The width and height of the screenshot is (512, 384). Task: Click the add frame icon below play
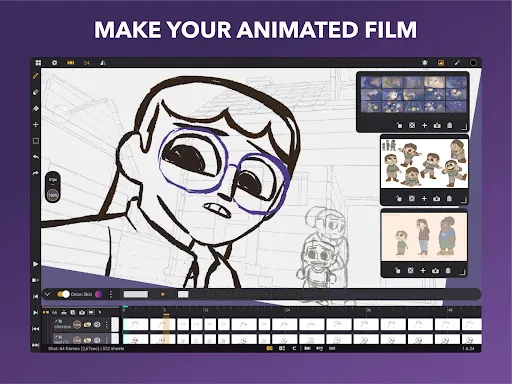coord(36,280)
